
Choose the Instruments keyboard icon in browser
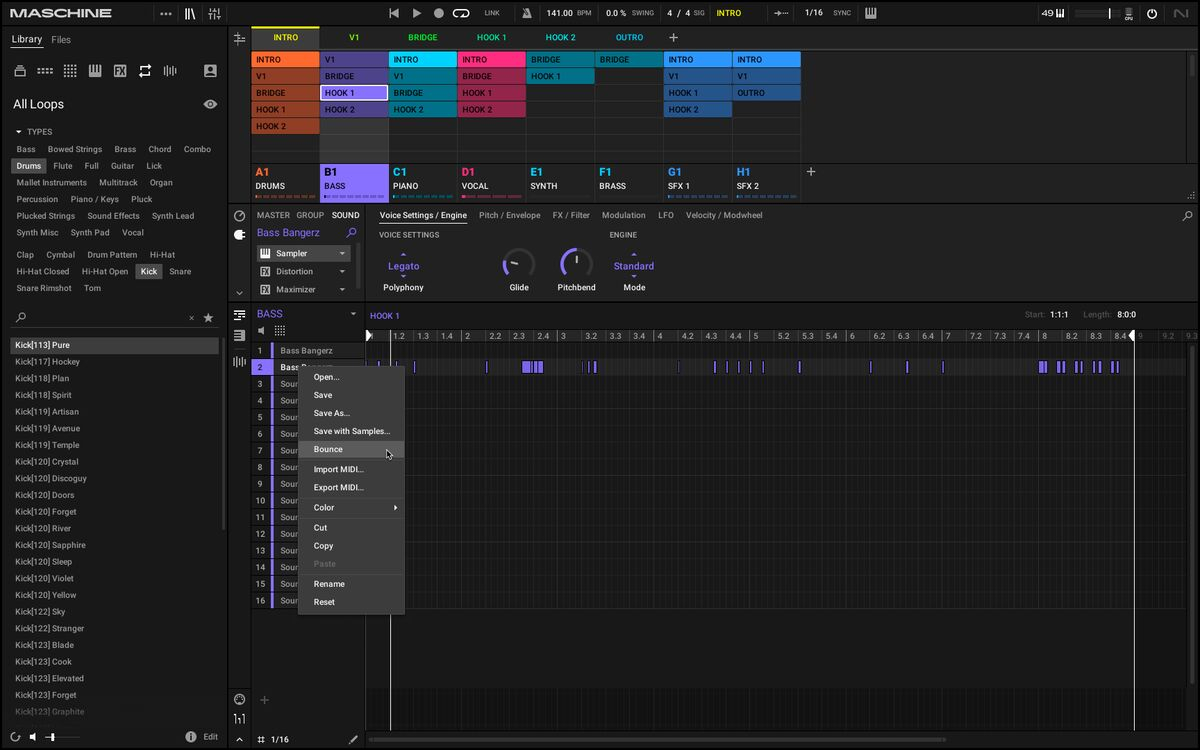[95, 71]
